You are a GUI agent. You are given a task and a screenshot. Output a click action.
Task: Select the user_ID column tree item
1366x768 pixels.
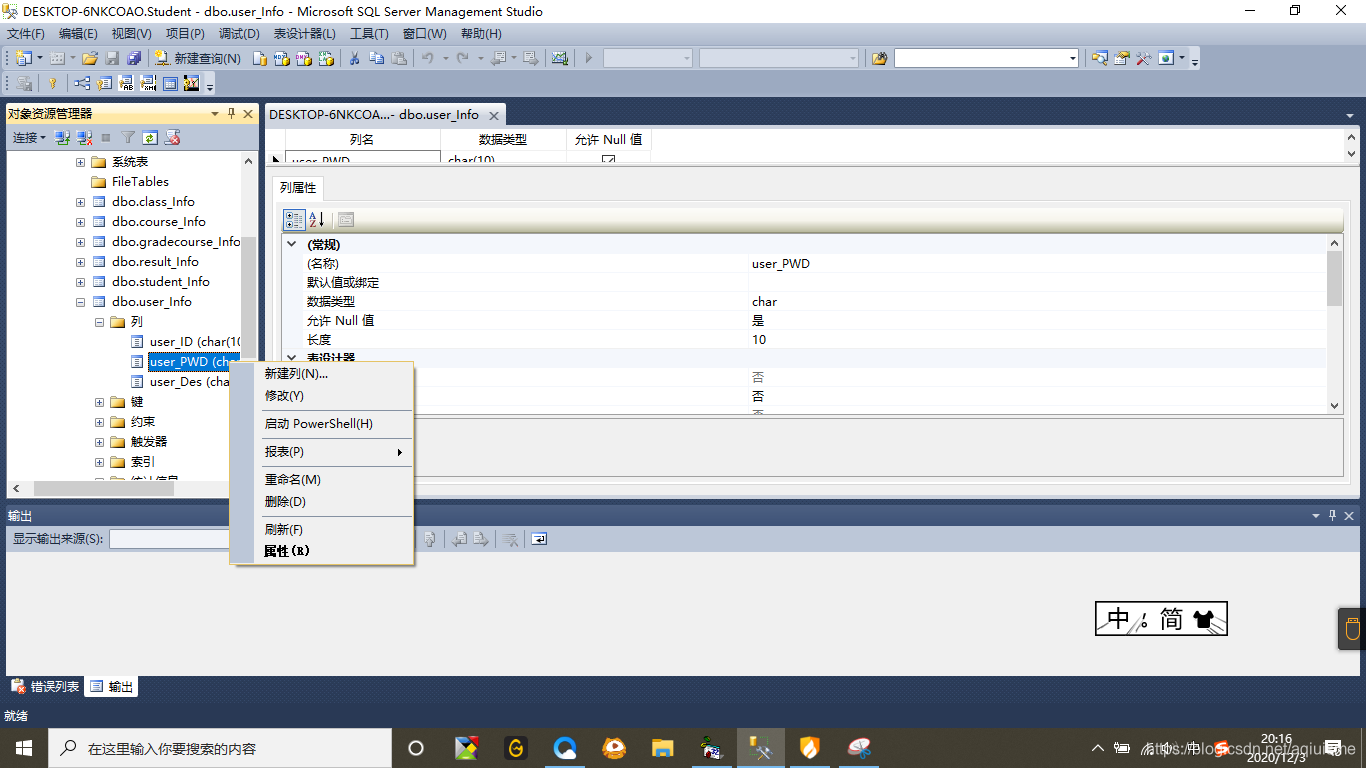[185, 342]
